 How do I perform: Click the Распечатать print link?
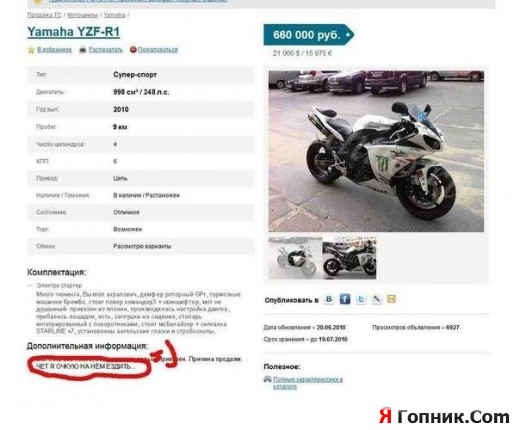coord(106,50)
